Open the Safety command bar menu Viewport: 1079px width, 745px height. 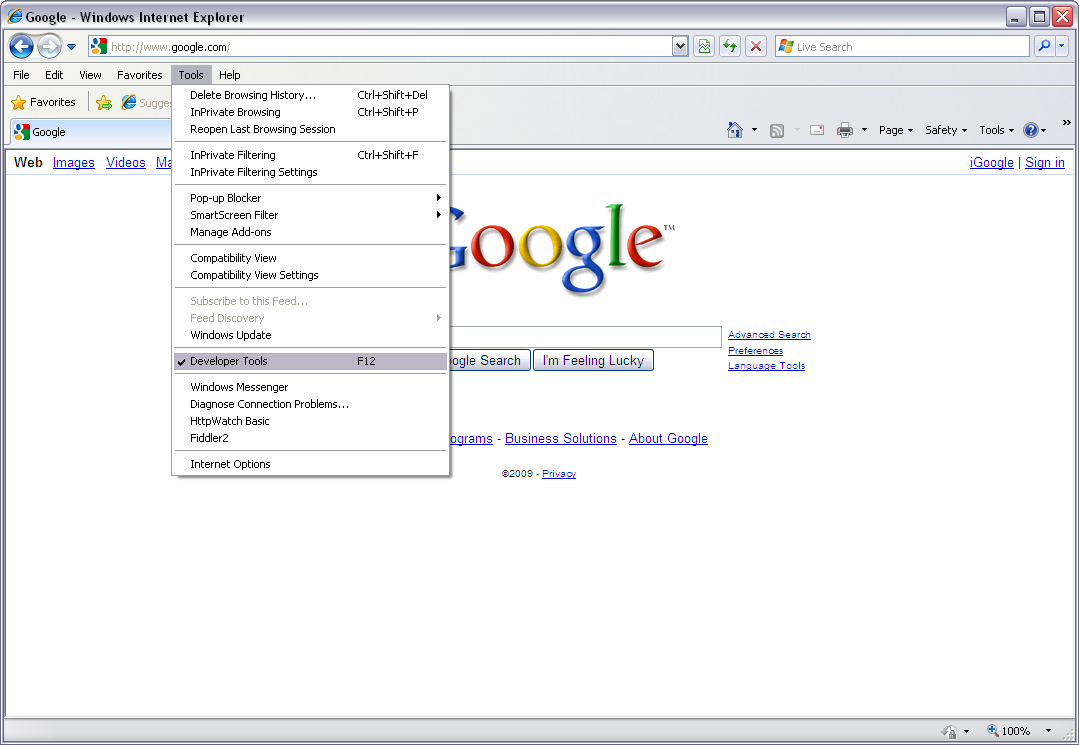point(946,130)
